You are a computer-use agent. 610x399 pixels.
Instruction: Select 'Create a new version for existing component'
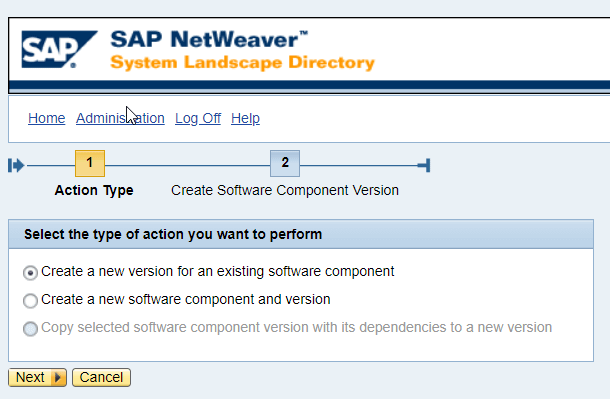click(30, 273)
